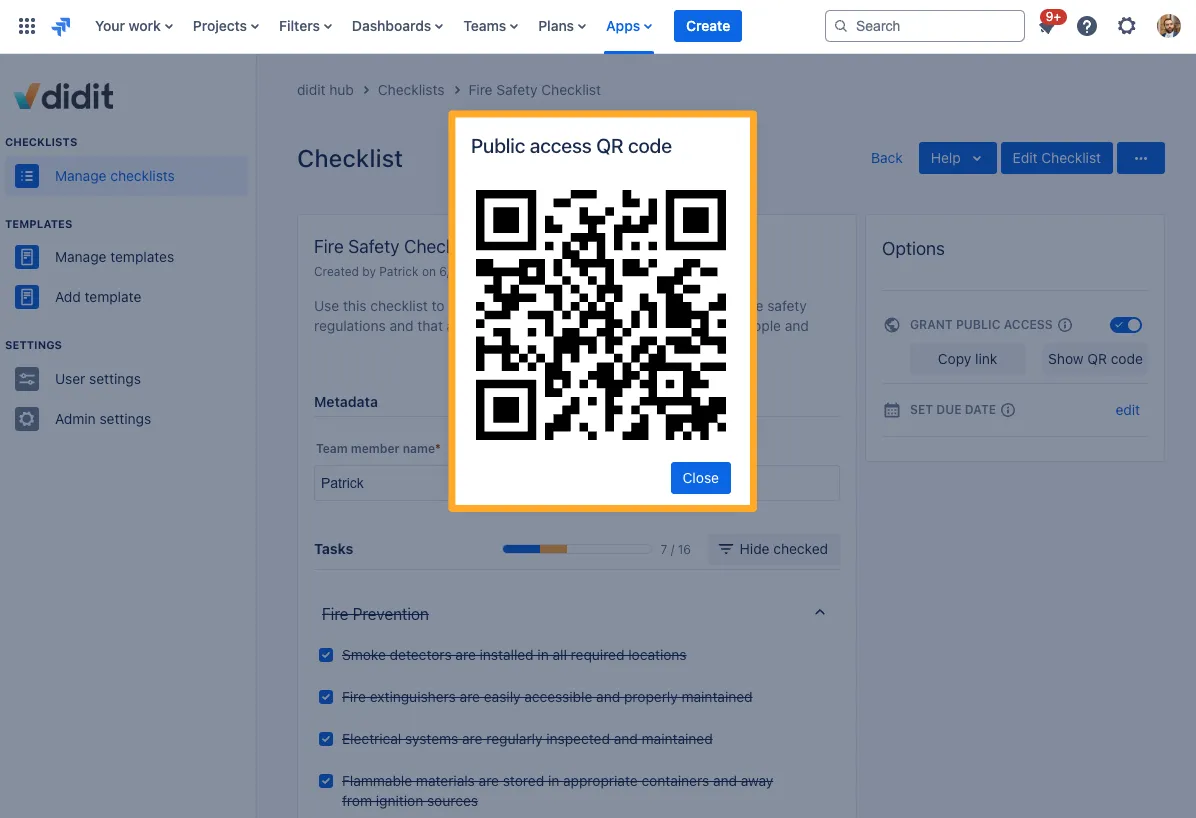The image size is (1196, 818).
Task: Click the Edit Checklist button
Action: click(x=1056, y=158)
